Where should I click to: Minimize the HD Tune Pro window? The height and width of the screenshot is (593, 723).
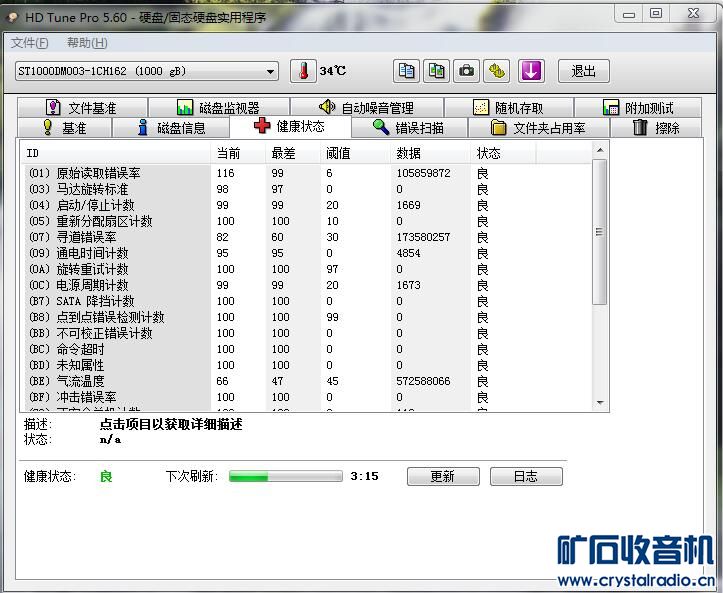629,14
